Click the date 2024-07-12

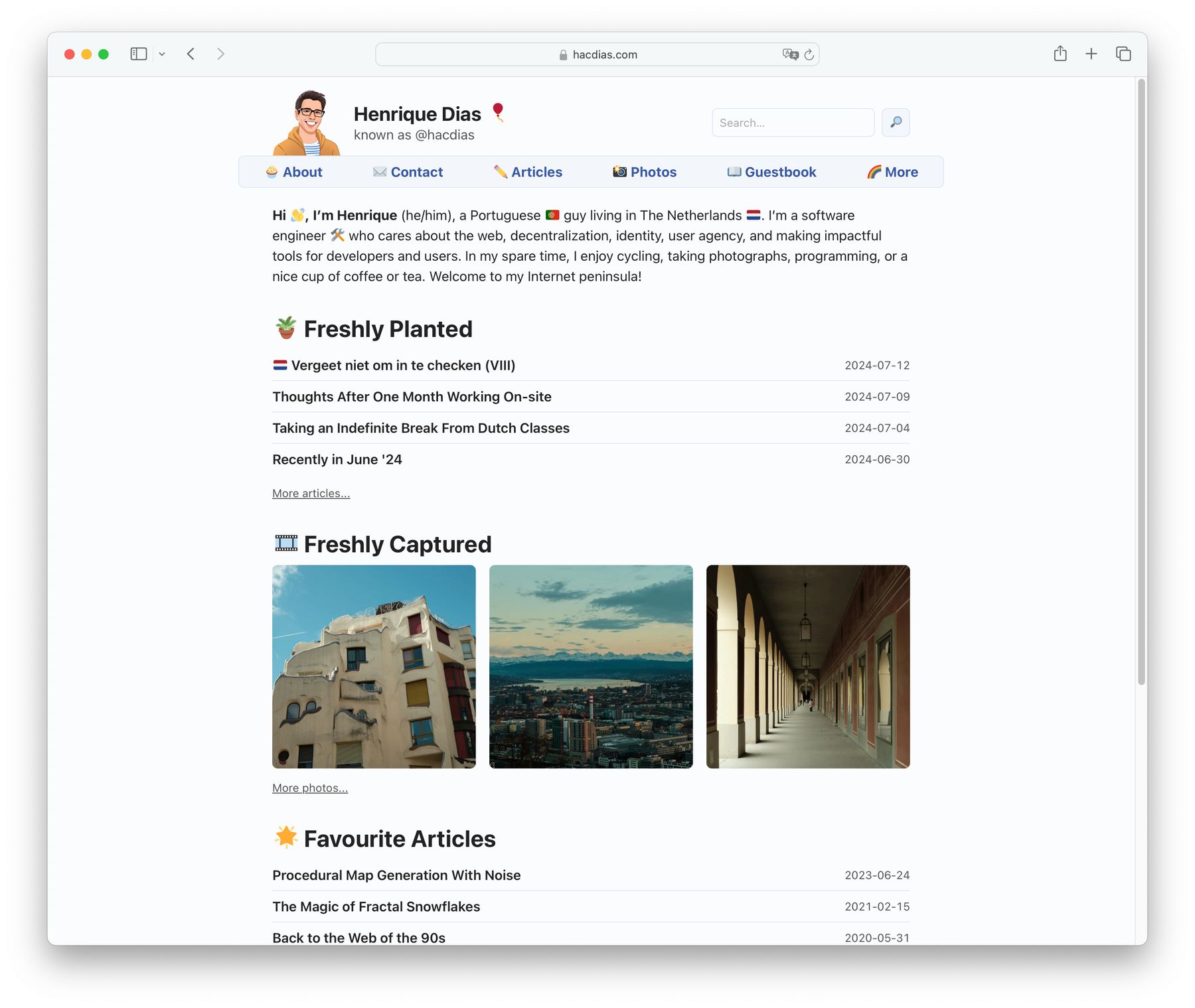(x=877, y=366)
